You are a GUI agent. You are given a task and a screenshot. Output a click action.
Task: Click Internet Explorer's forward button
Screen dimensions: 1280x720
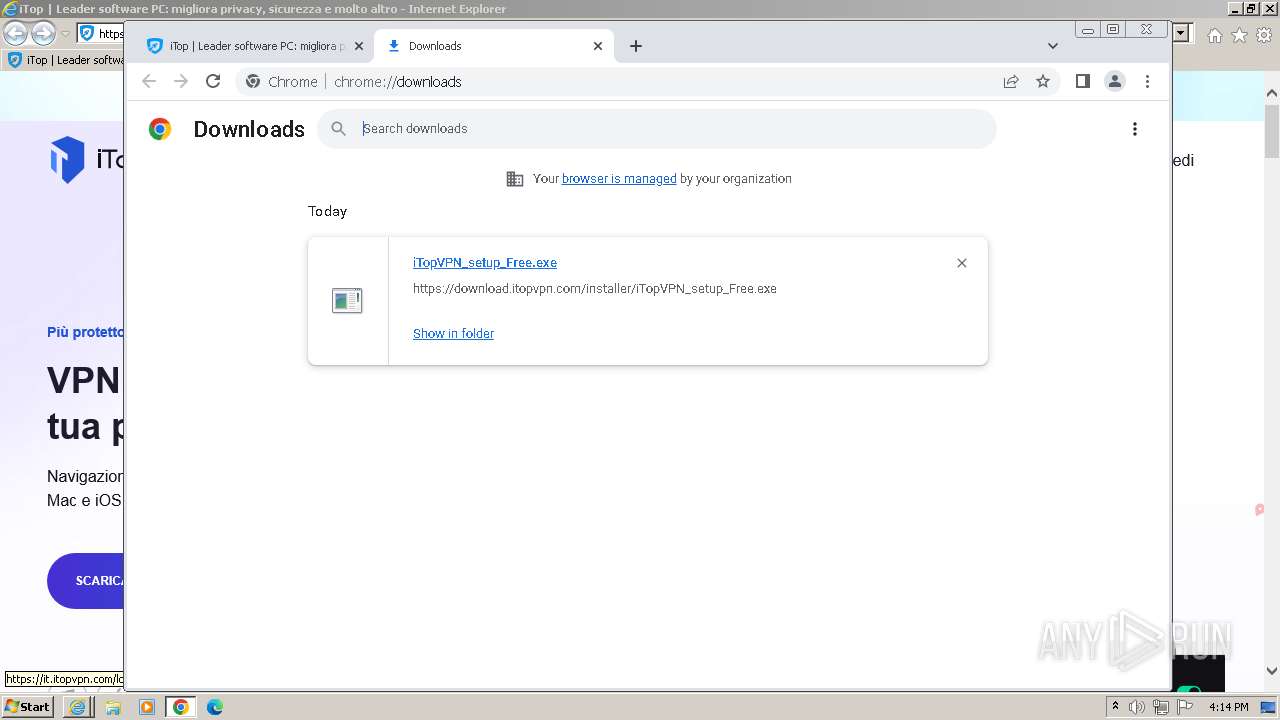coord(43,33)
